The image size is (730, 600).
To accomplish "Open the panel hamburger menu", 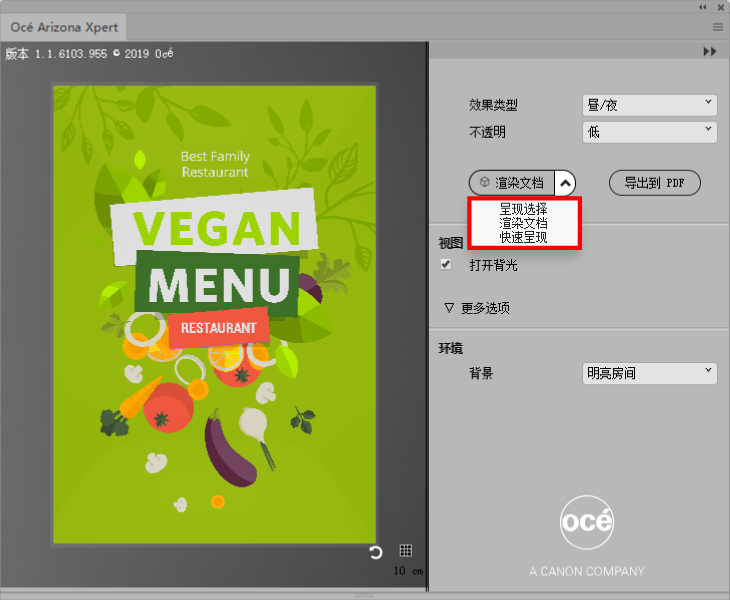I will (718, 27).
